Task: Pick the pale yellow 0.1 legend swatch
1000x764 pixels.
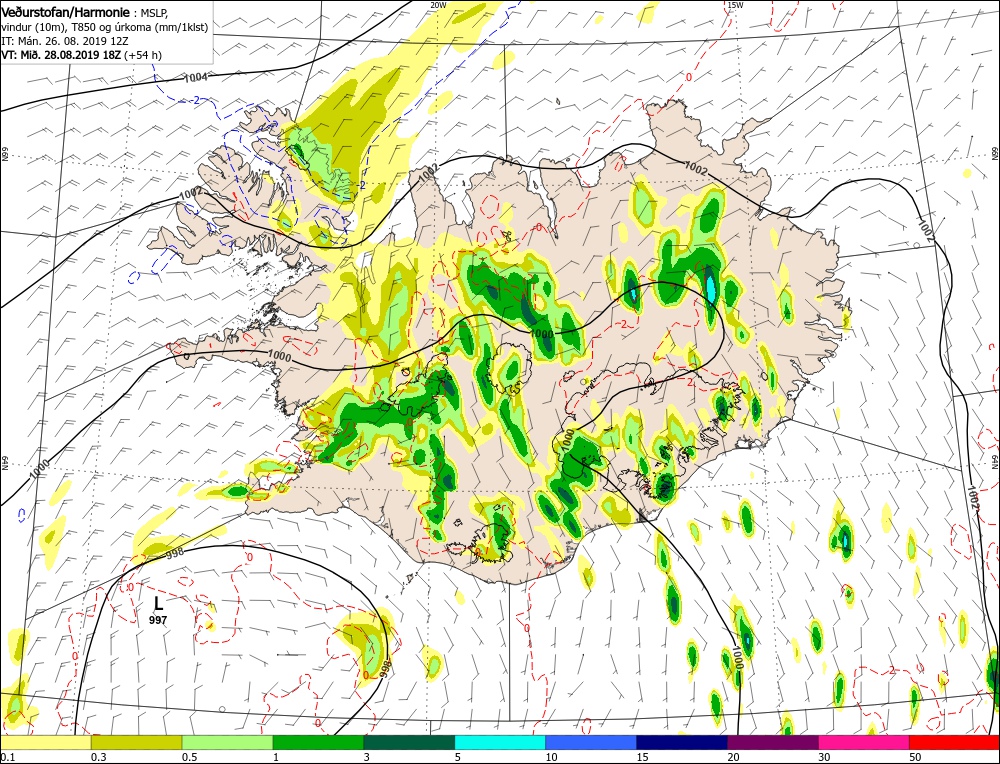Action: [x=46, y=742]
